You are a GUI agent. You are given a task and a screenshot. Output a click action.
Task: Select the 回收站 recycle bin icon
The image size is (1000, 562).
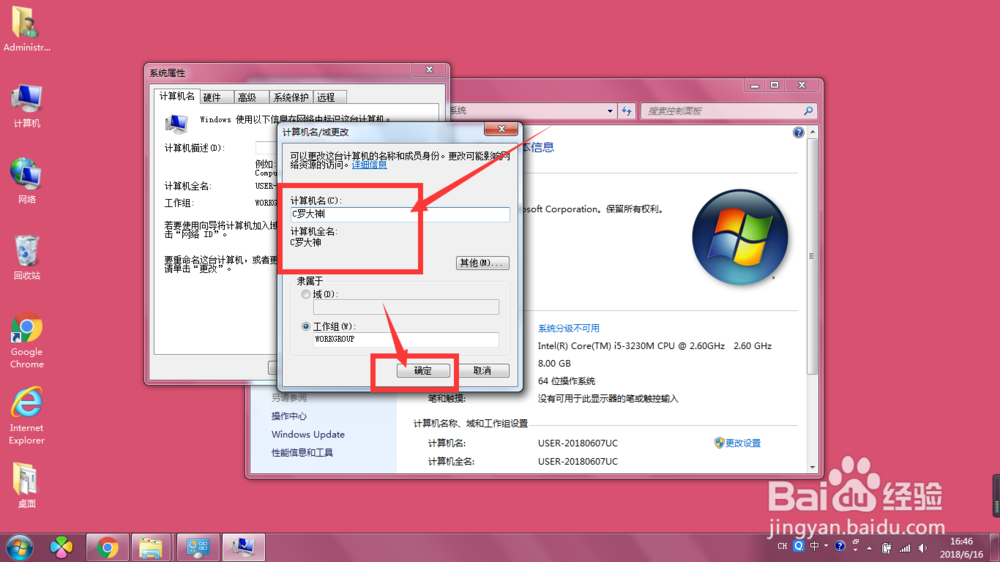click(26, 258)
